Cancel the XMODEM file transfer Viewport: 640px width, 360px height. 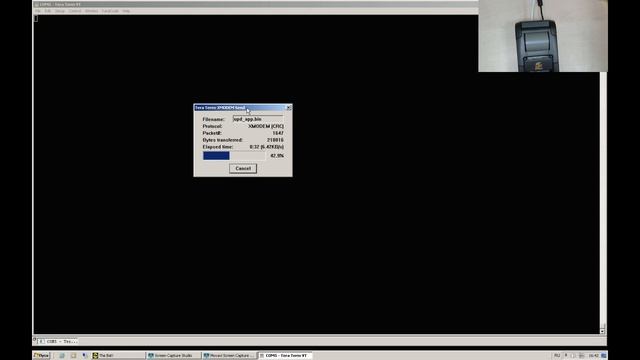[x=243, y=169]
